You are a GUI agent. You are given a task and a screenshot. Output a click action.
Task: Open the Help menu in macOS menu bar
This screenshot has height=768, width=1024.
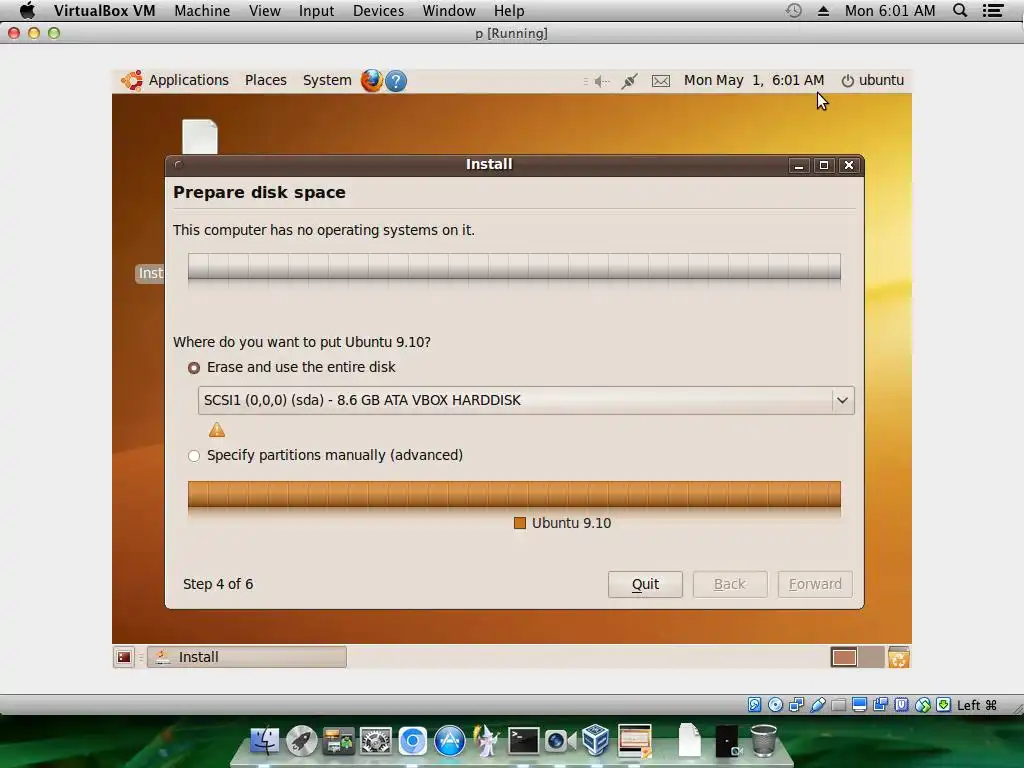coord(509,10)
